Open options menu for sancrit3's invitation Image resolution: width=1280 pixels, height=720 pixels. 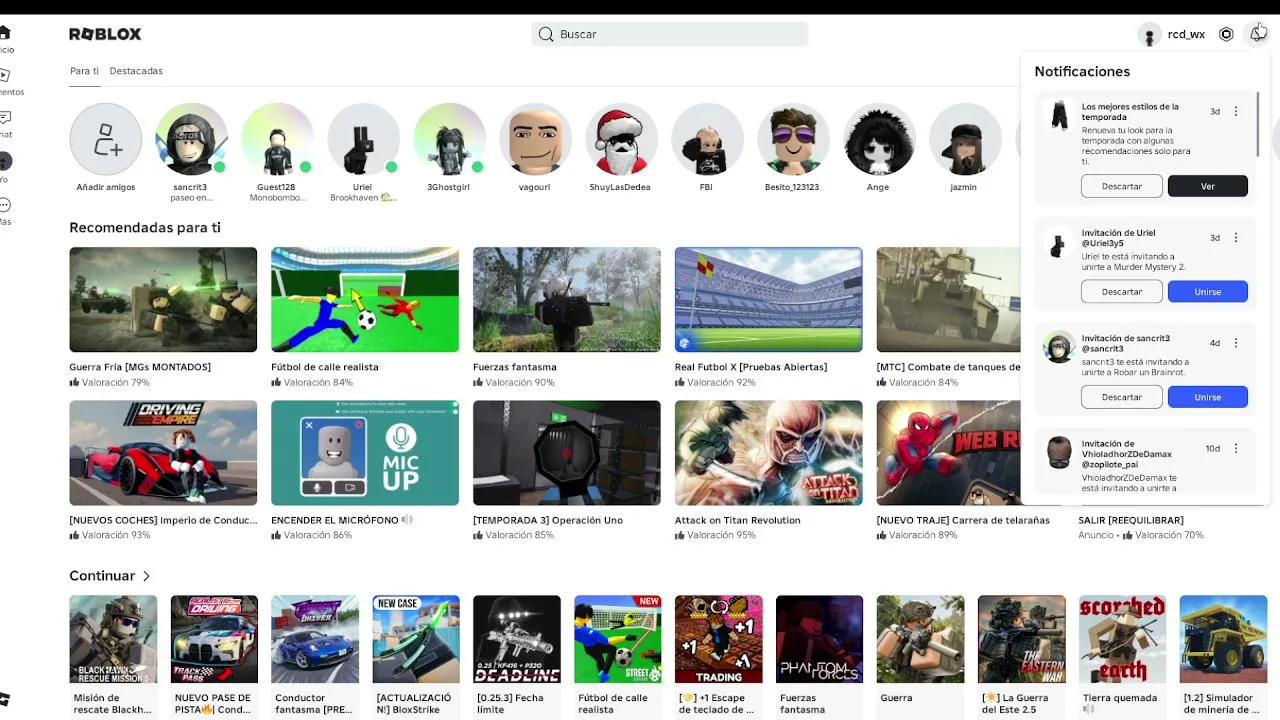tap(1236, 343)
